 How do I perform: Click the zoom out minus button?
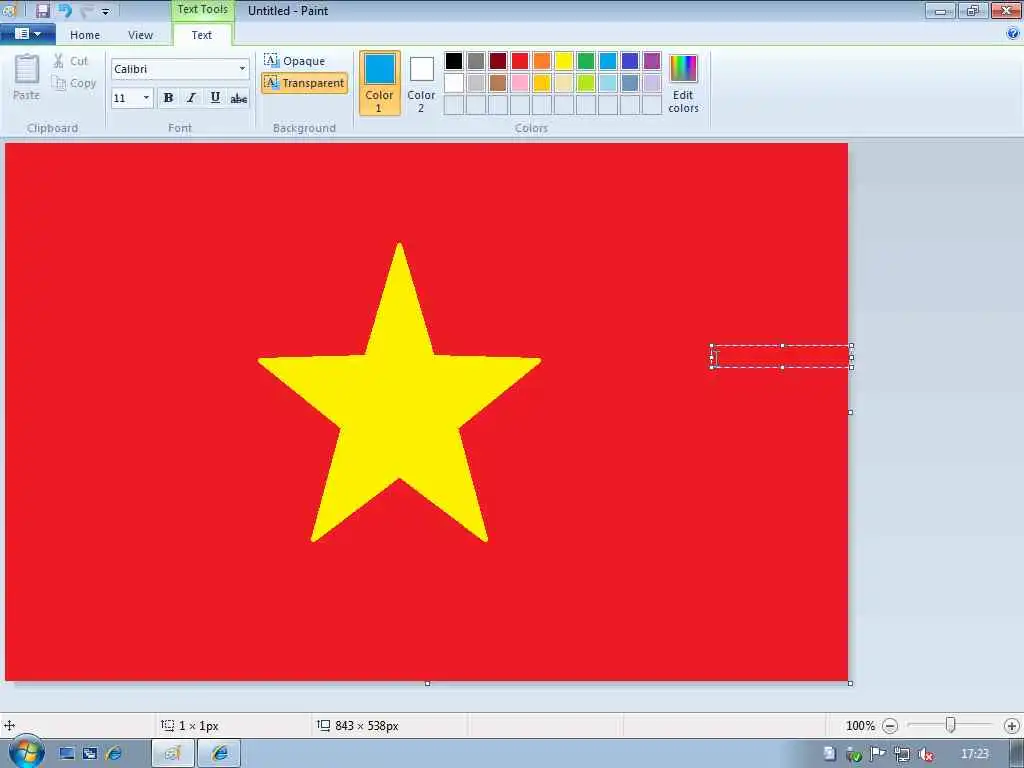coord(889,726)
